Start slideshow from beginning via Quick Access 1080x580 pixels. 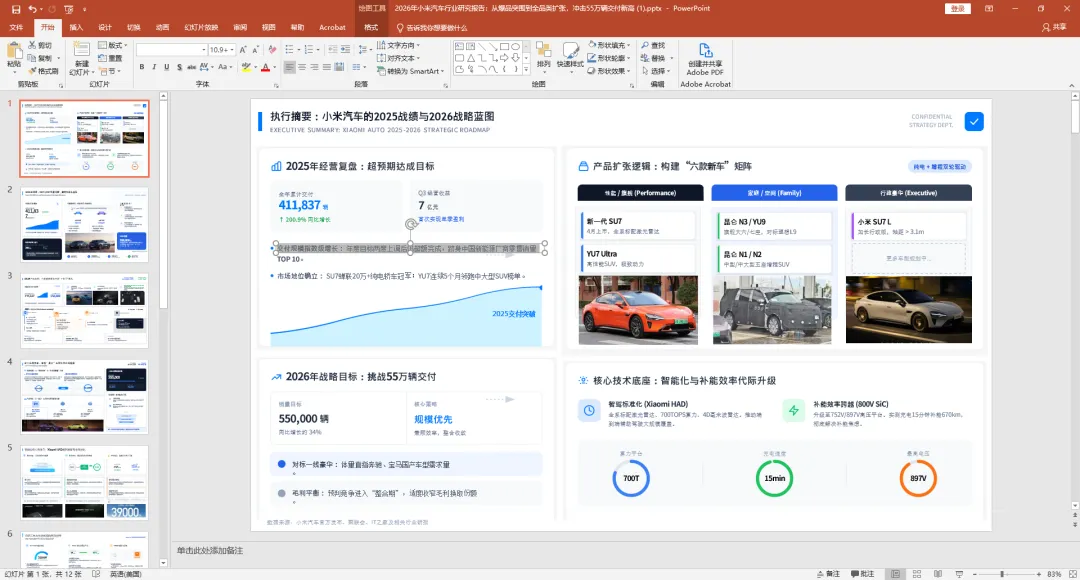(68, 9)
